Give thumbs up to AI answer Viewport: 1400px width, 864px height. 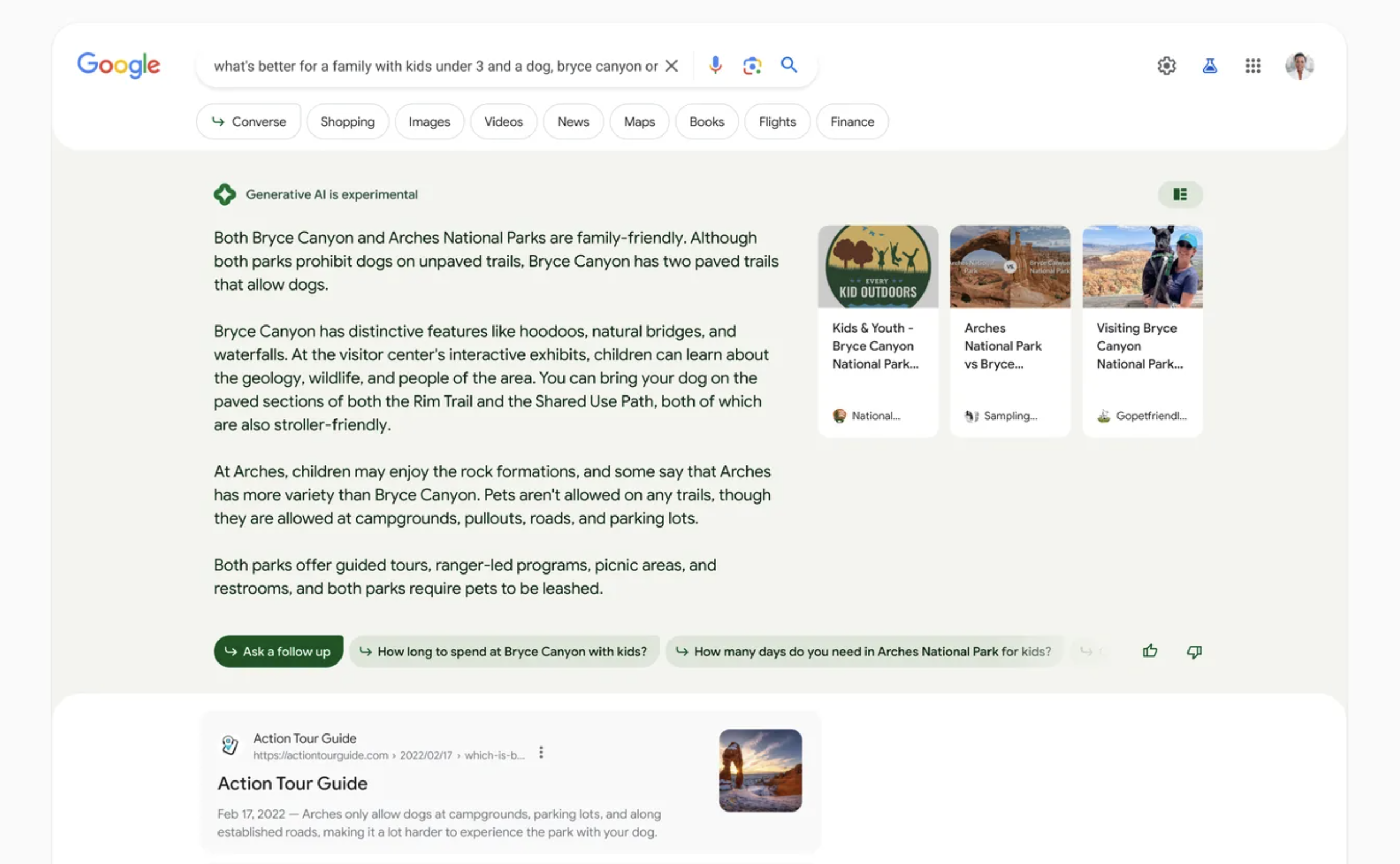tap(1150, 651)
